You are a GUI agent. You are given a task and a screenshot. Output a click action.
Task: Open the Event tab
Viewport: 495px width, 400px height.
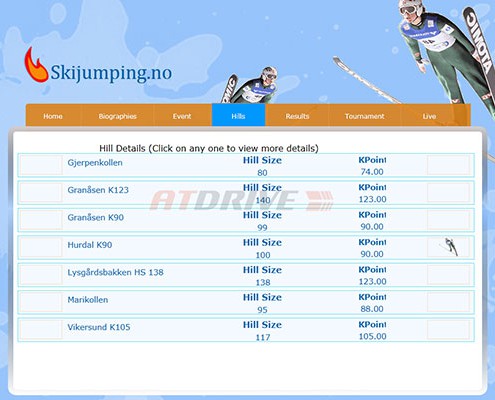coord(182,116)
